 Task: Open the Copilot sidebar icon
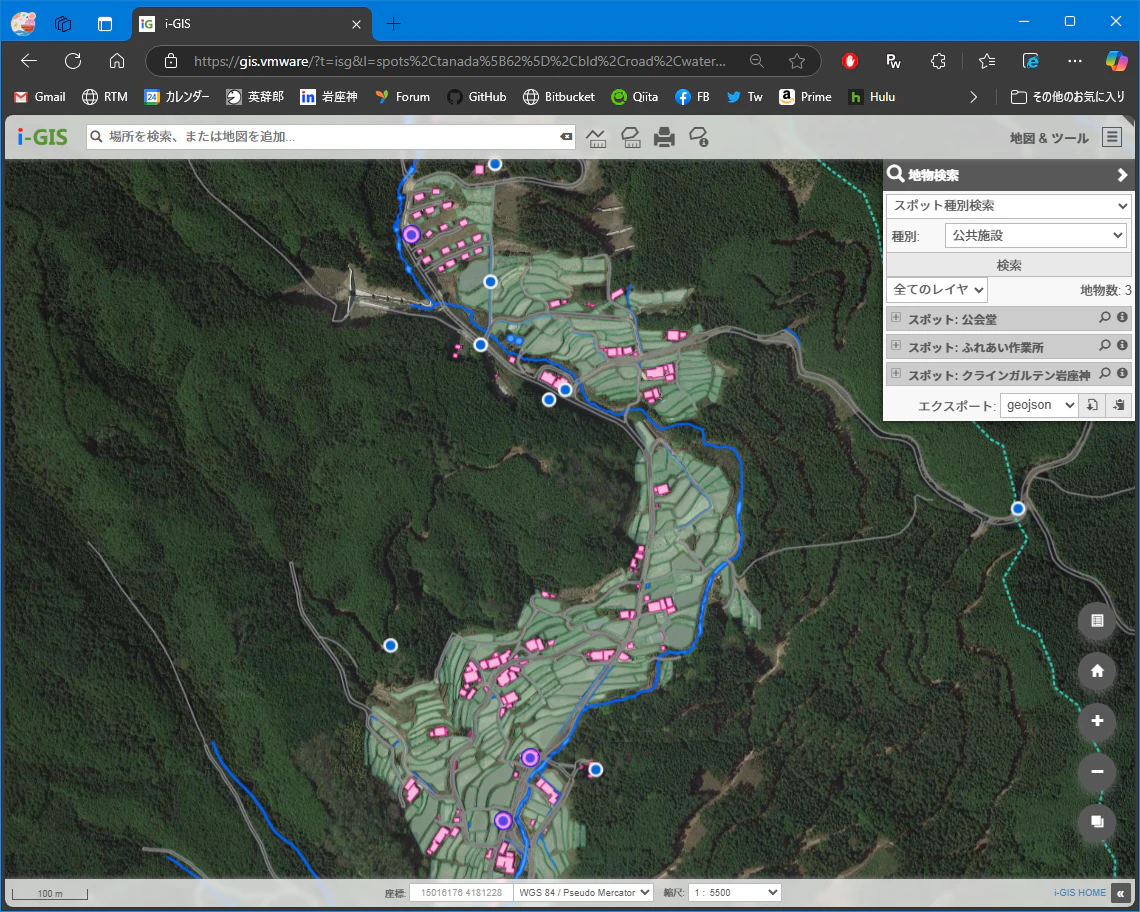[x=1116, y=61]
